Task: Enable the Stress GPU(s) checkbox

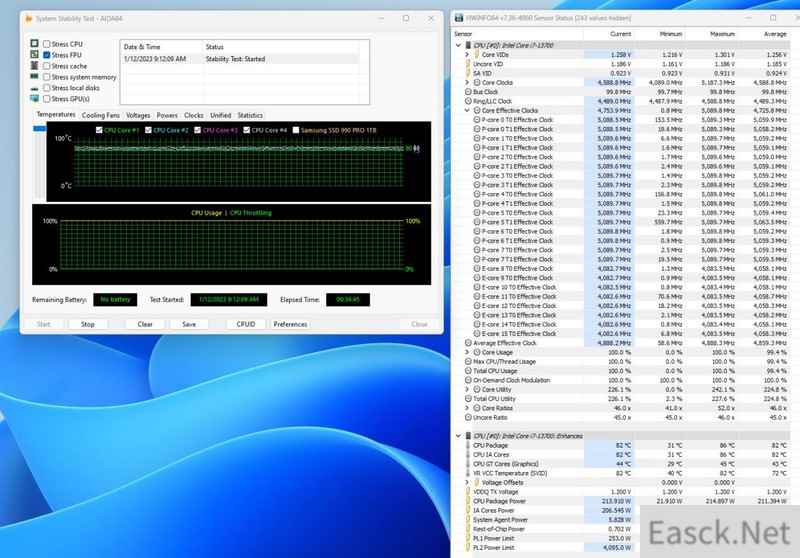Action: 46,99
